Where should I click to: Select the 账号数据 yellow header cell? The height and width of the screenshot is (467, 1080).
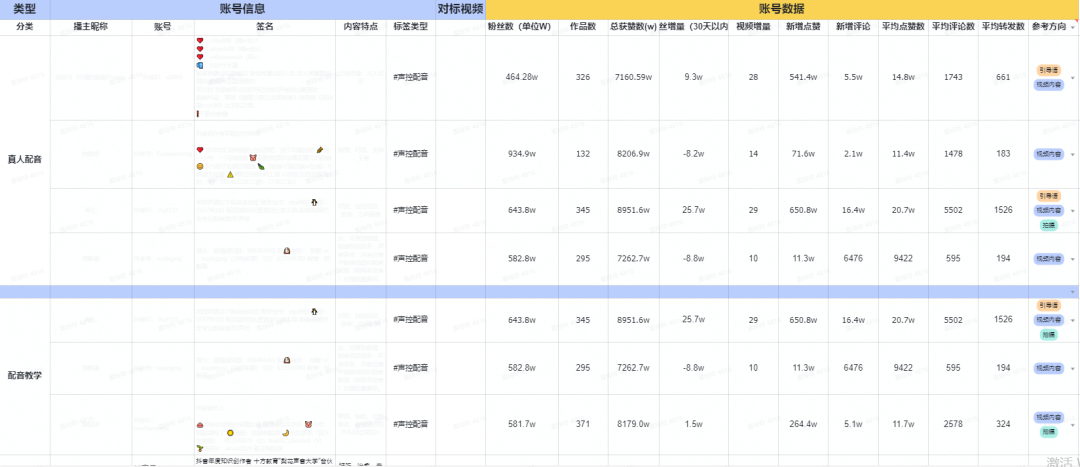[778, 8]
